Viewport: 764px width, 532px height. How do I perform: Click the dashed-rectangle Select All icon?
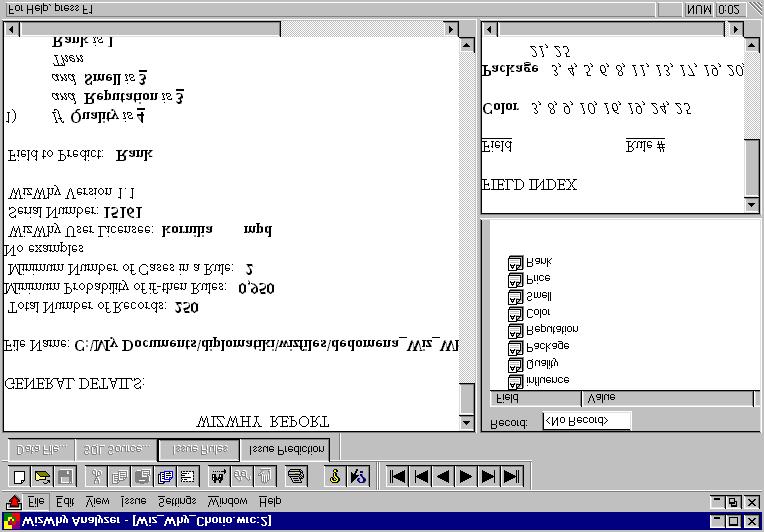click(x=188, y=476)
